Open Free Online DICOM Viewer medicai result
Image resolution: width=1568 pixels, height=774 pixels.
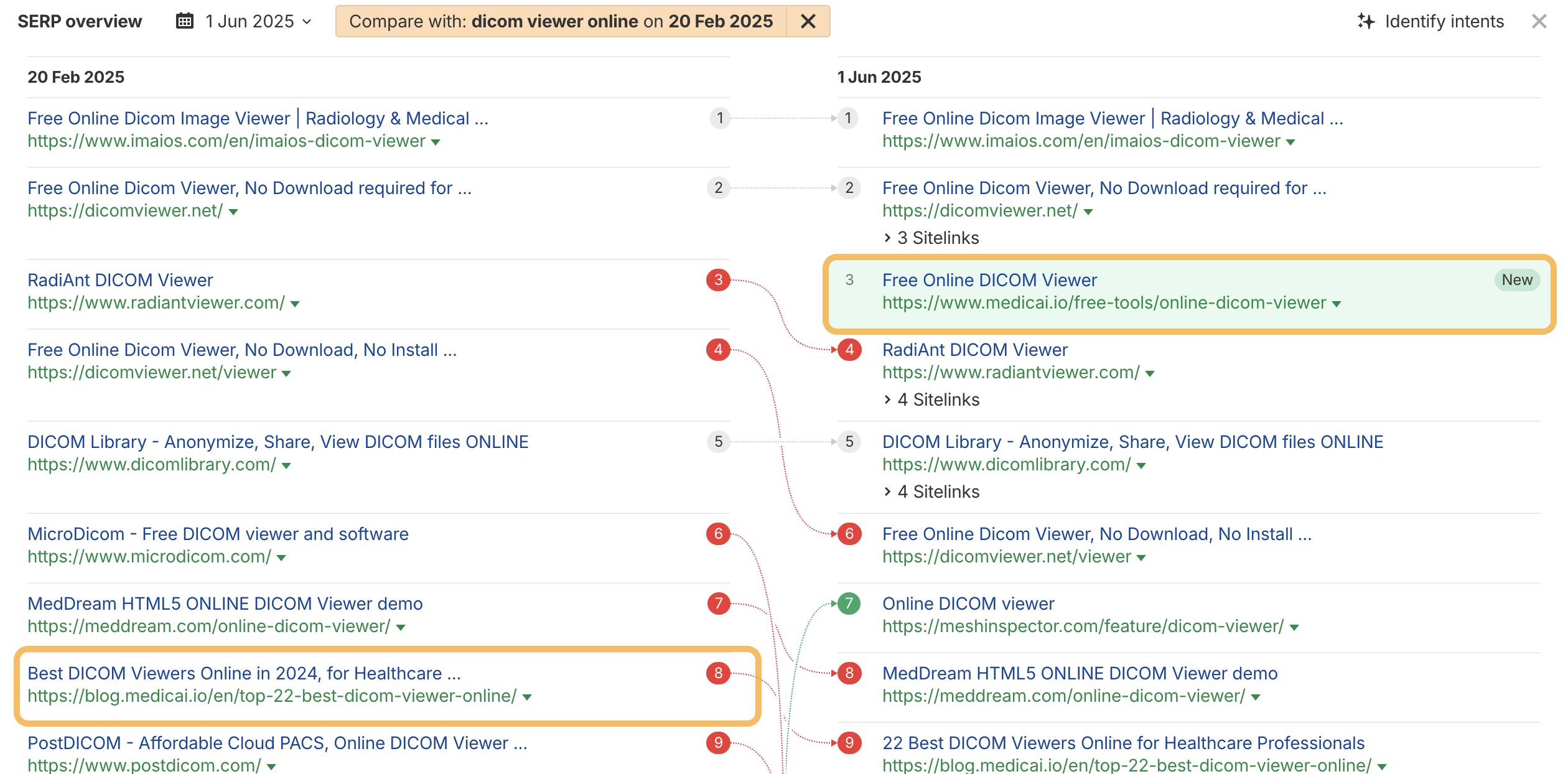tap(989, 280)
